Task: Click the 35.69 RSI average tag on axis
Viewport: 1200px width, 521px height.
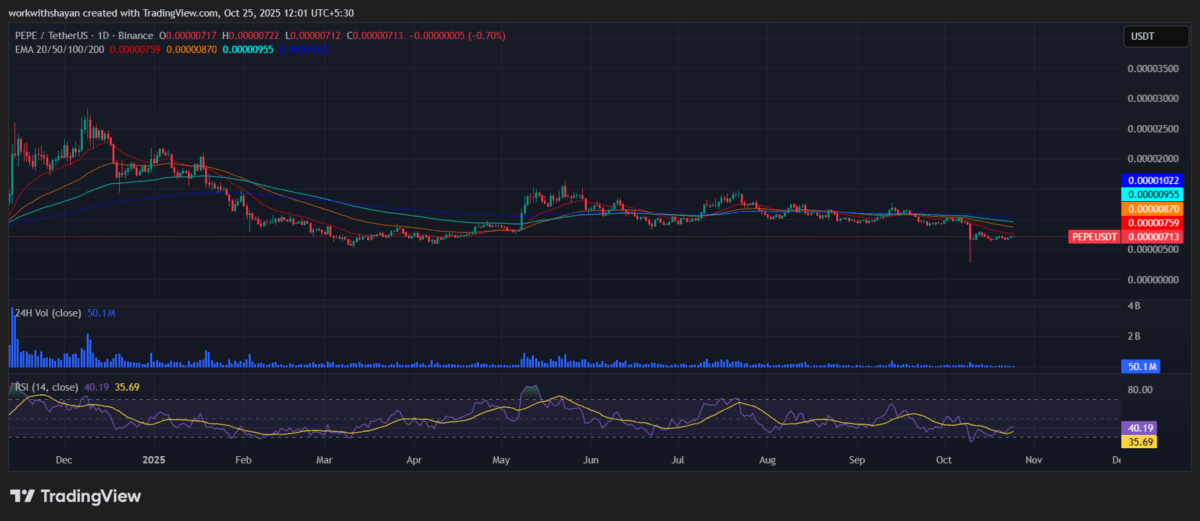Action: point(1140,440)
